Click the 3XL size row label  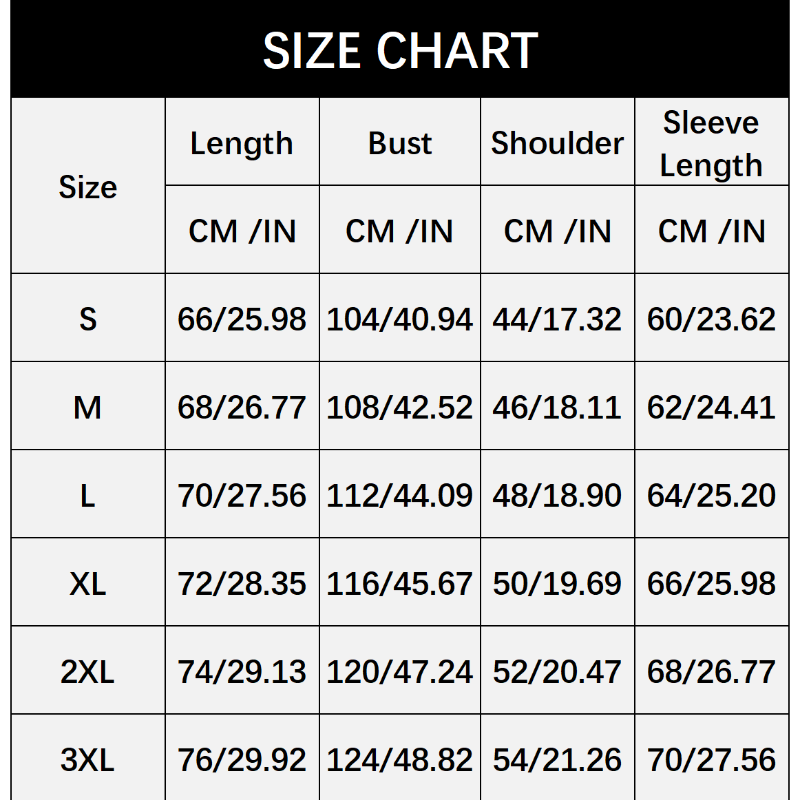point(88,759)
